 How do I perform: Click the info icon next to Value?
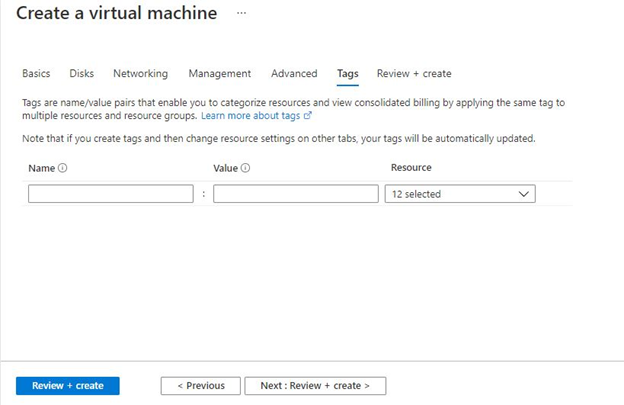tap(246, 168)
